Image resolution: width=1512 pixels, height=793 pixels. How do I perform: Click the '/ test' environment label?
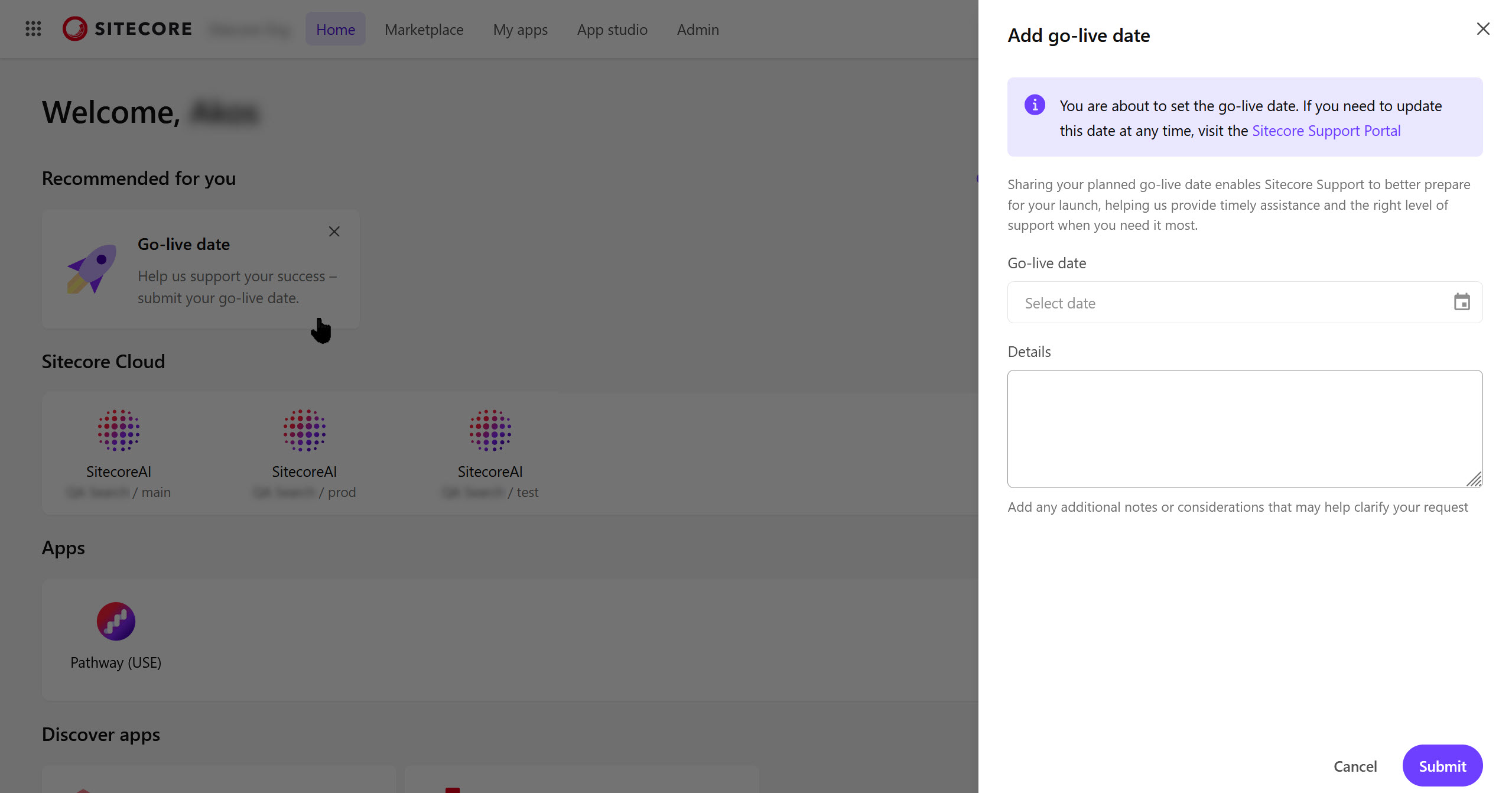523,492
